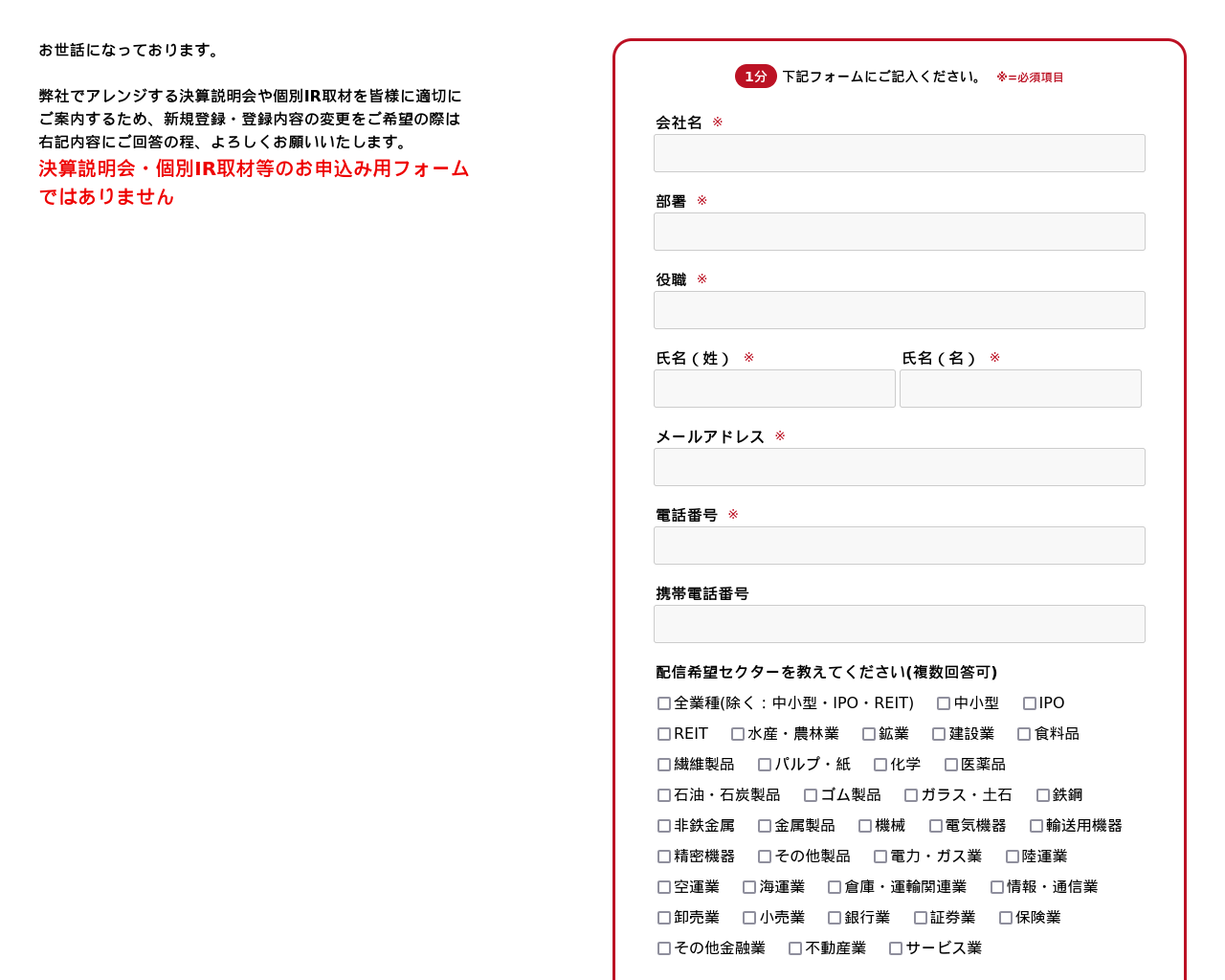1225x980 pixels.
Task: Click the 会社名 input field
Action: click(x=900, y=153)
